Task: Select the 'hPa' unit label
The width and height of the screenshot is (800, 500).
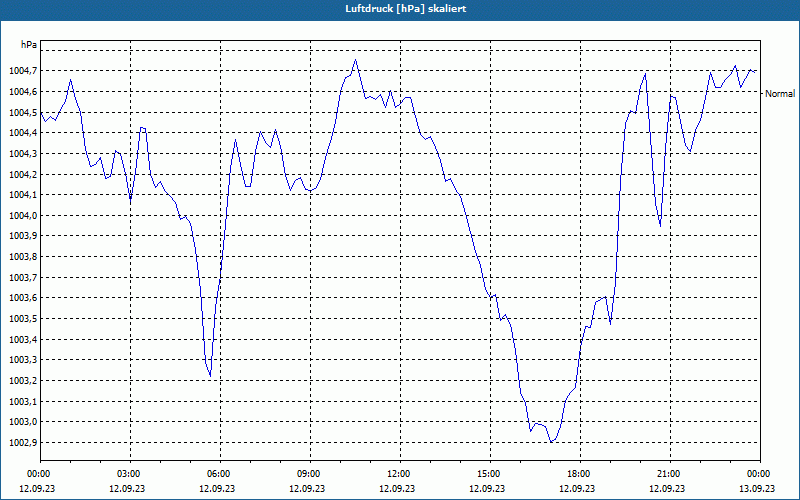Action: tap(29, 45)
